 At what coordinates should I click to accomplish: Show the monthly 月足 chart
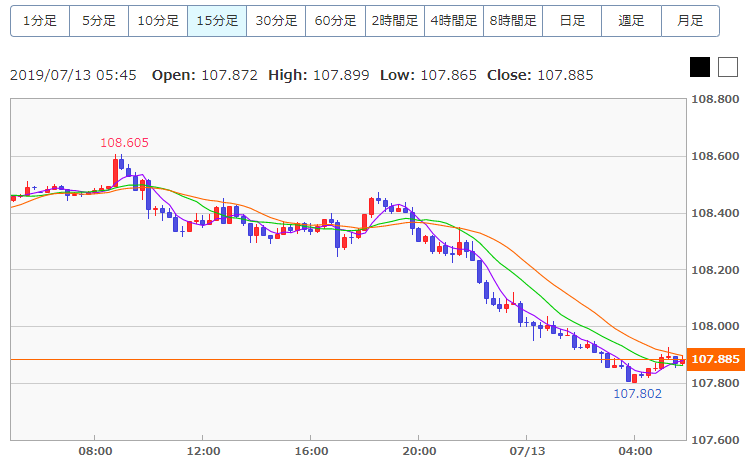[691, 21]
